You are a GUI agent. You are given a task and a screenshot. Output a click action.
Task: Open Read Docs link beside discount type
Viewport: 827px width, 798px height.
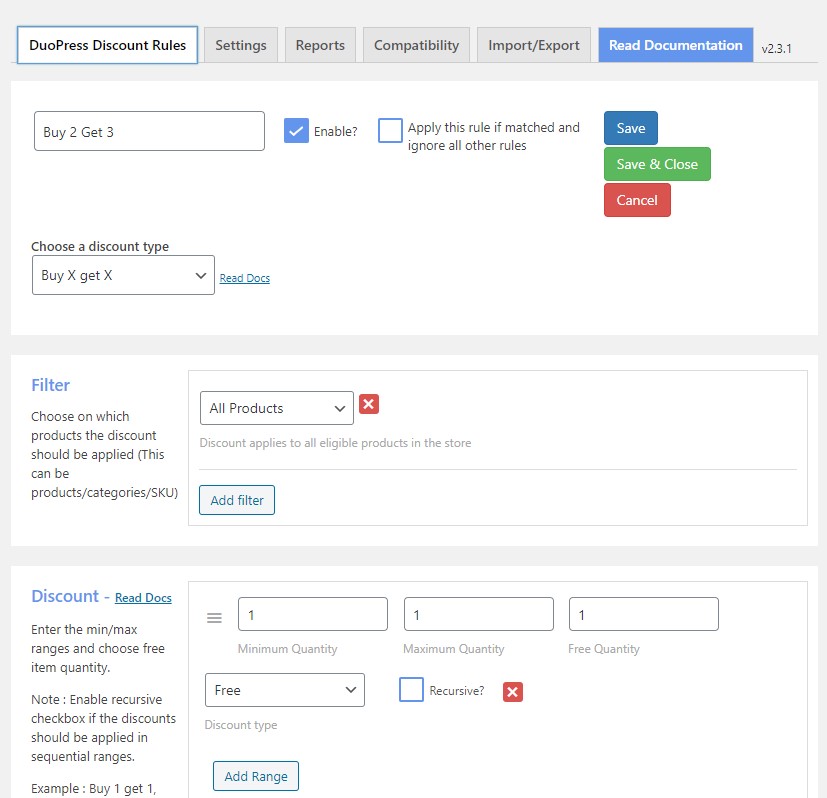click(245, 278)
